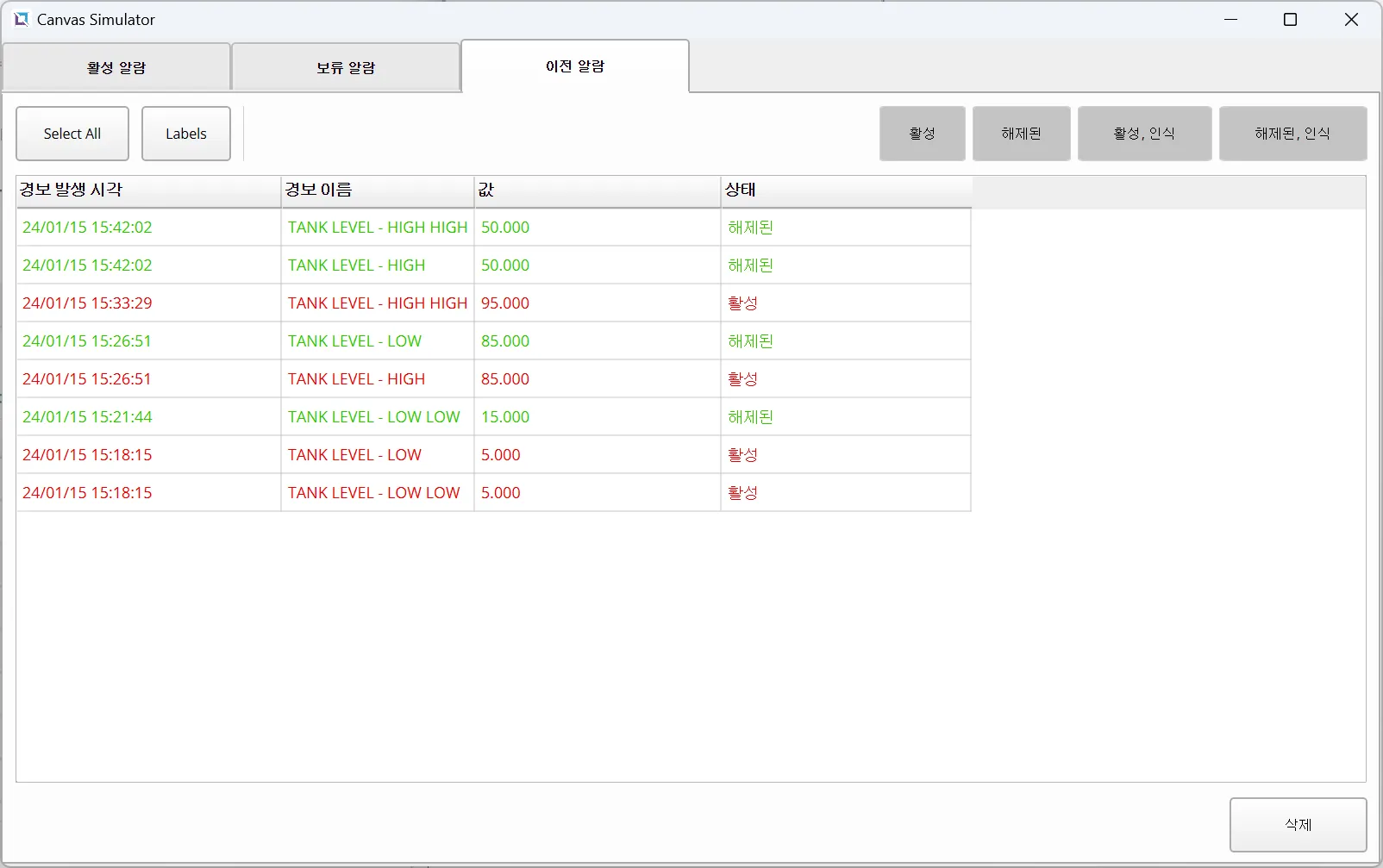Screen dimensions: 1383x868
Task: Toggle the 활성 filter button
Action: coord(922,134)
